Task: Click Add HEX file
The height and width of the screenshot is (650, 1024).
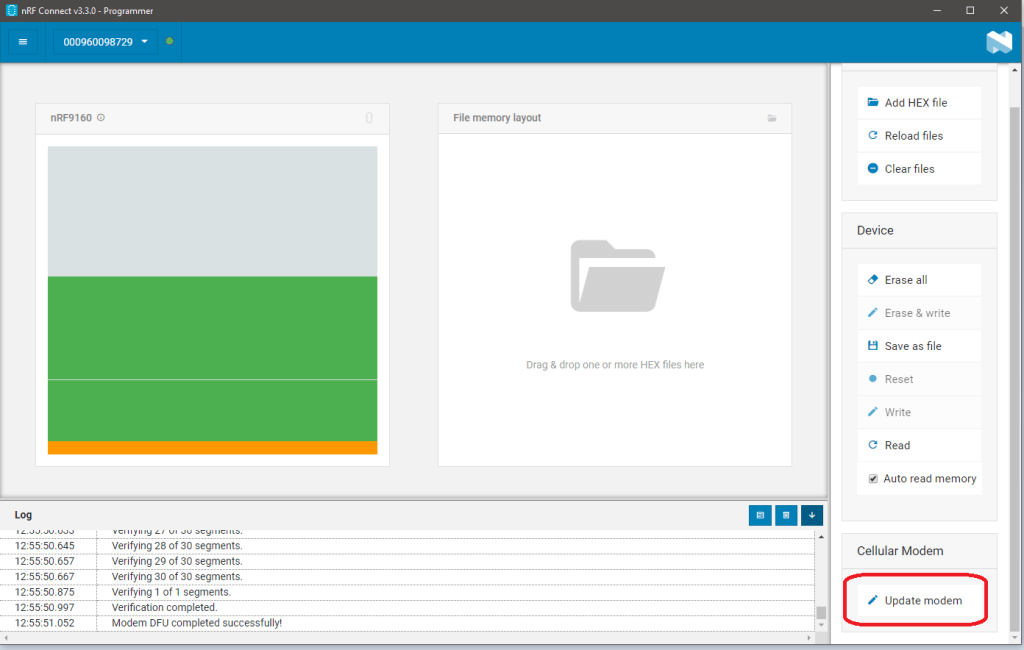Action: point(915,103)
